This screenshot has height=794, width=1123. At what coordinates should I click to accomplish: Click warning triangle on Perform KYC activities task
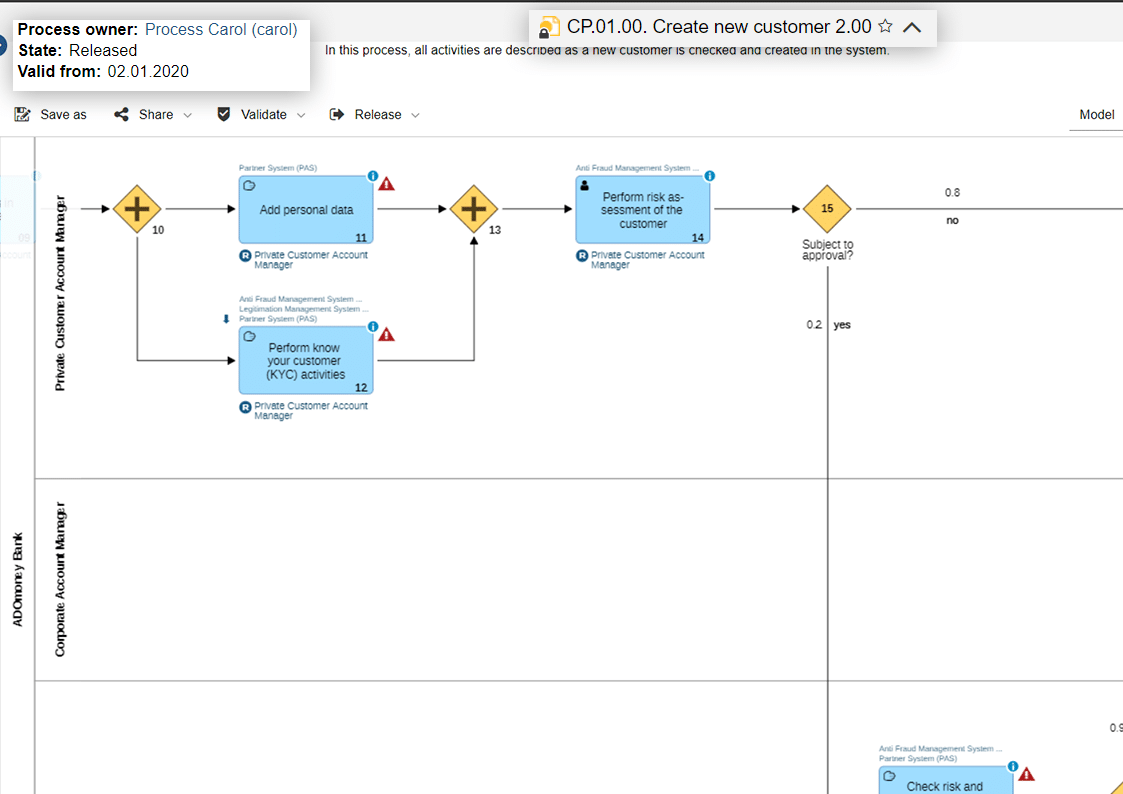[x=387, y=334]
